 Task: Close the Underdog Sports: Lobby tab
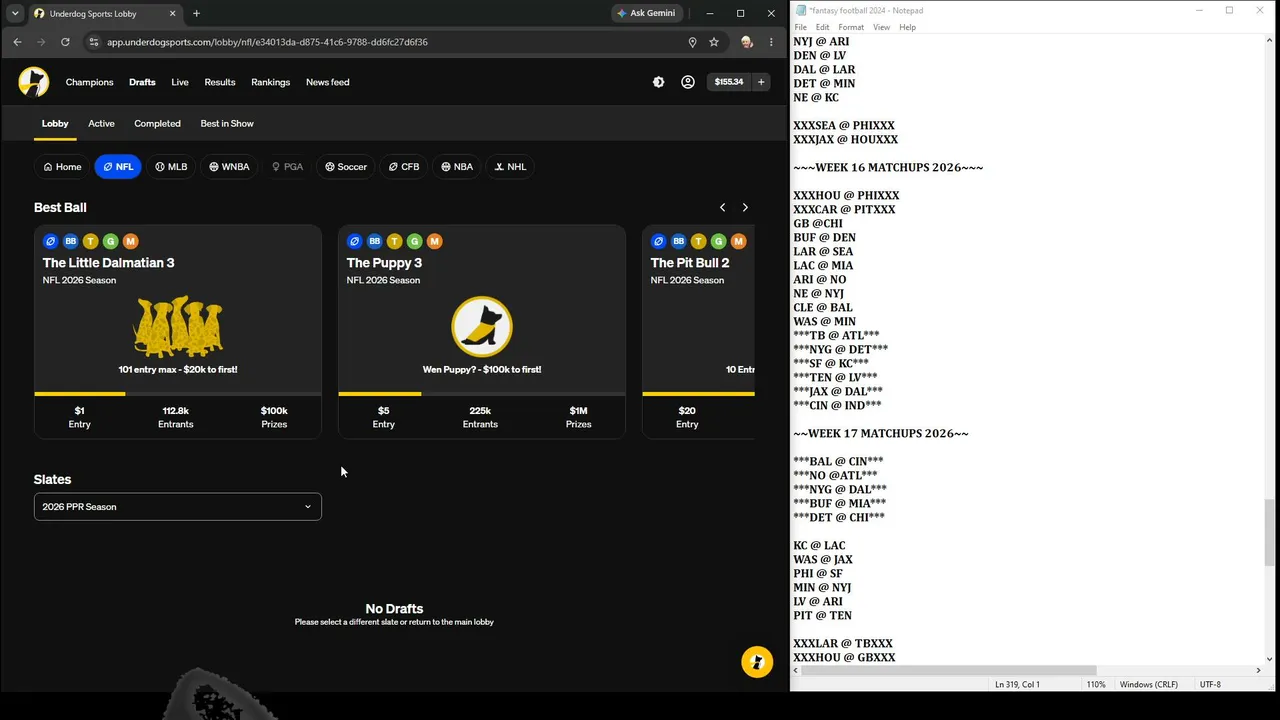pos(172,13)
